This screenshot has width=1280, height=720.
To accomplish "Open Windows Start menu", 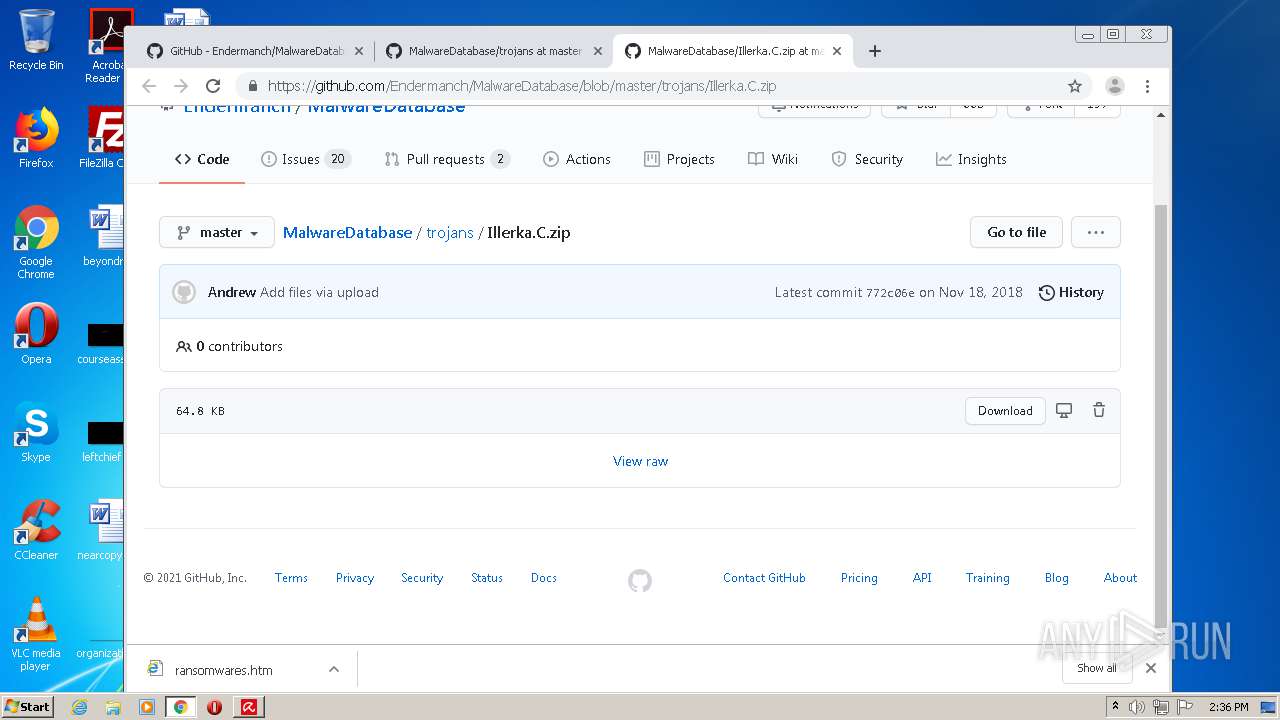I will click(27, 707).
